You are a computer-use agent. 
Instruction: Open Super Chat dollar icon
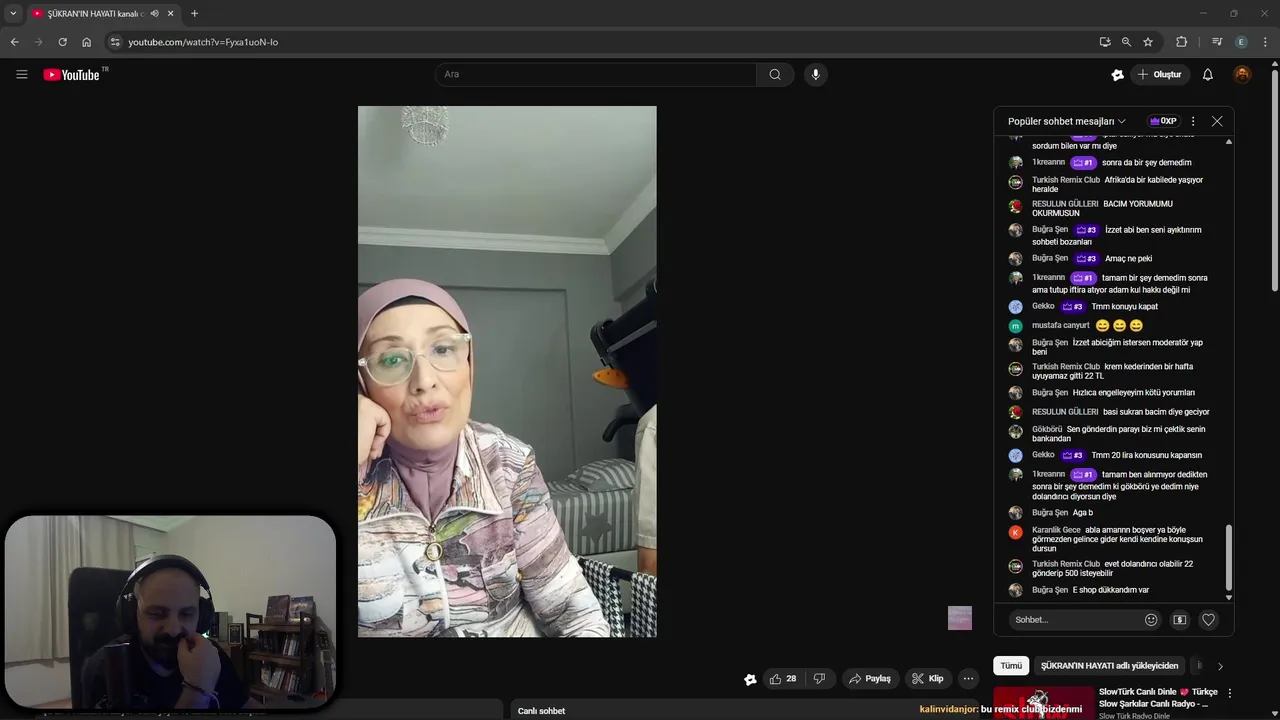[x=1180, y=620]
